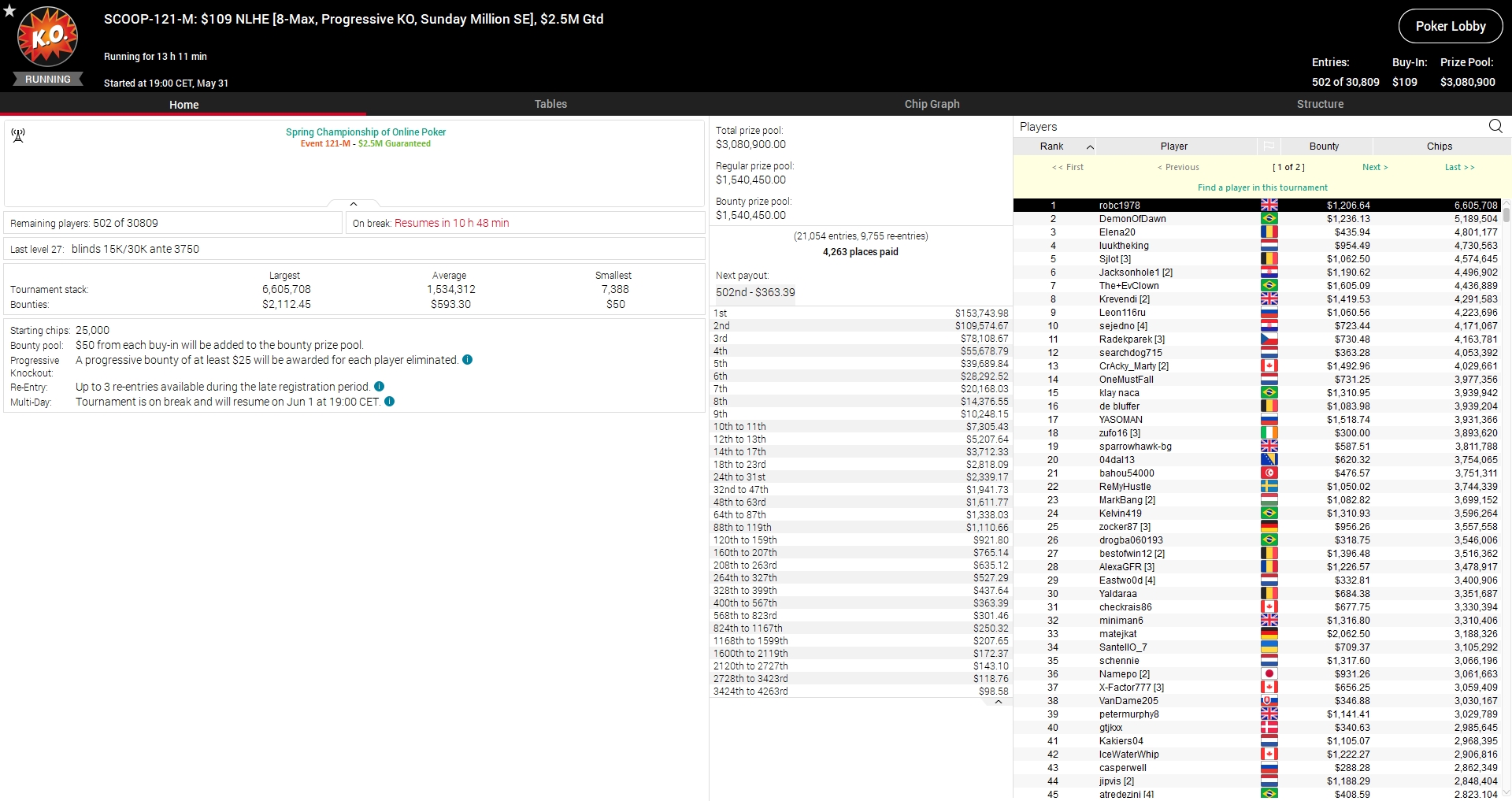1512x801 pixels.
Task: Go to First players page
Action: coord(1068,167)
